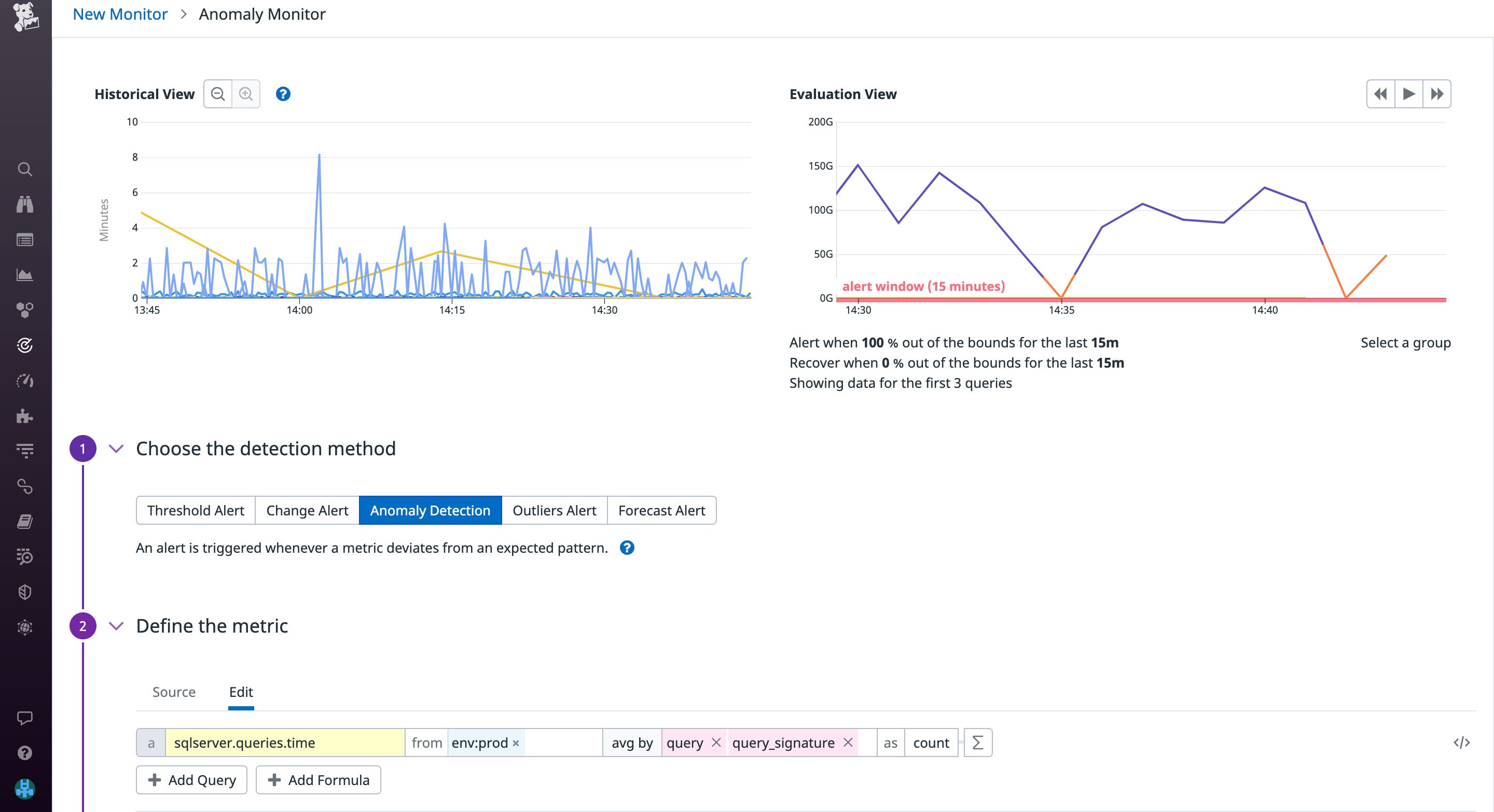The image size is (1494, 812).
Task: Open the sum aggregator sigma icon on query row
Action: 978,743
